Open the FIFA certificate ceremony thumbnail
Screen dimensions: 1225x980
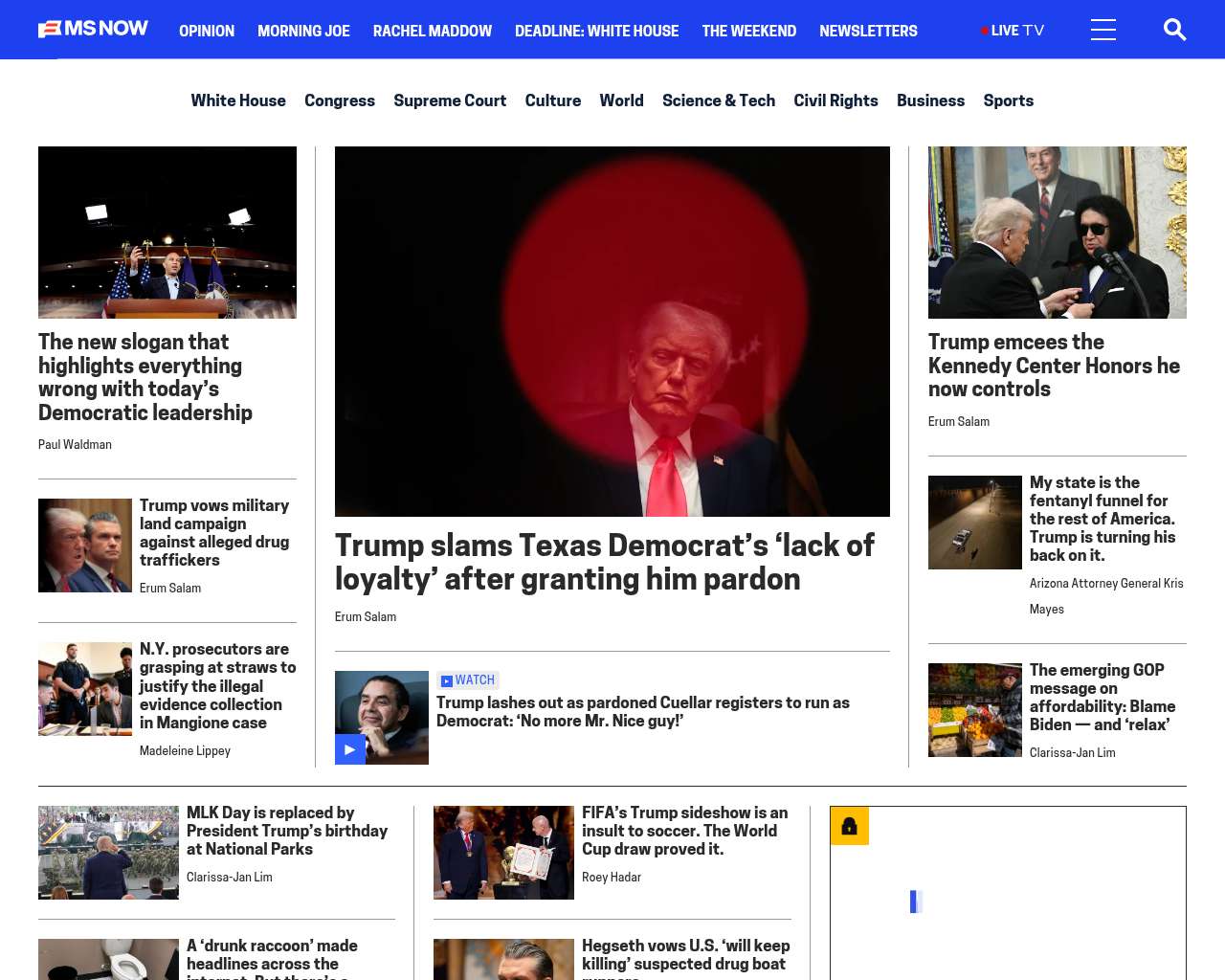click(x=503, y=853)
